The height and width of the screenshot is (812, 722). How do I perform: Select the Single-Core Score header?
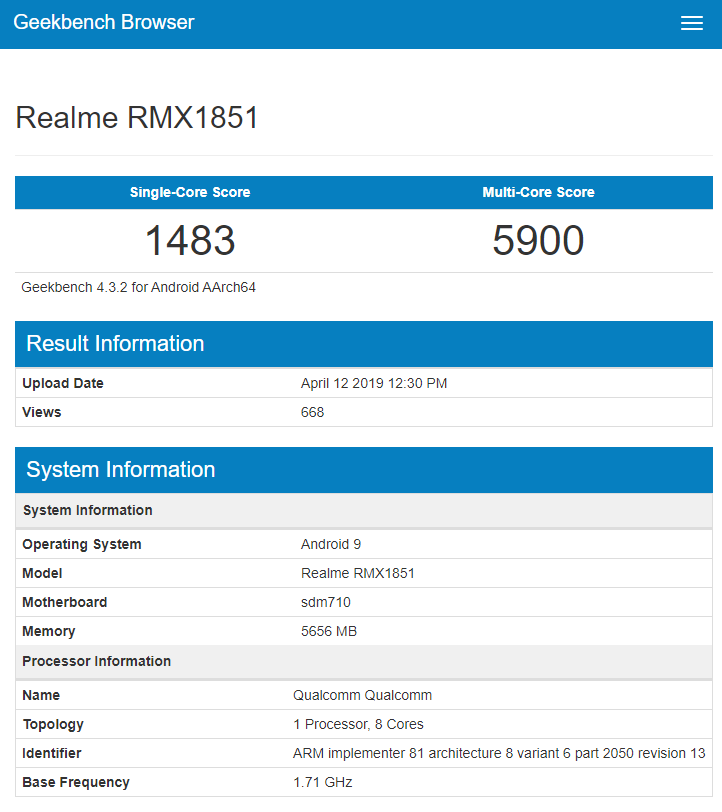click(190, 192)
